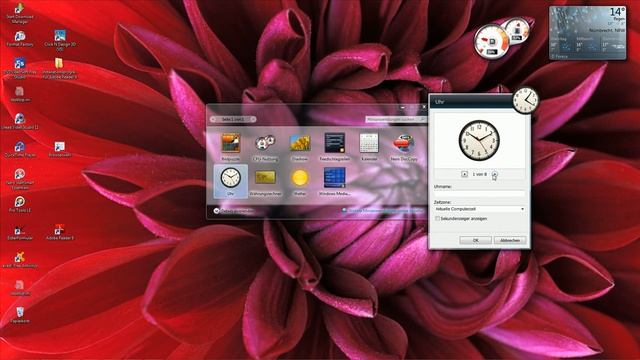This screenshot has height=360, width=640.
Task: Select the Bildpuzzle gadget icon
Action: (x=231, y=143)
